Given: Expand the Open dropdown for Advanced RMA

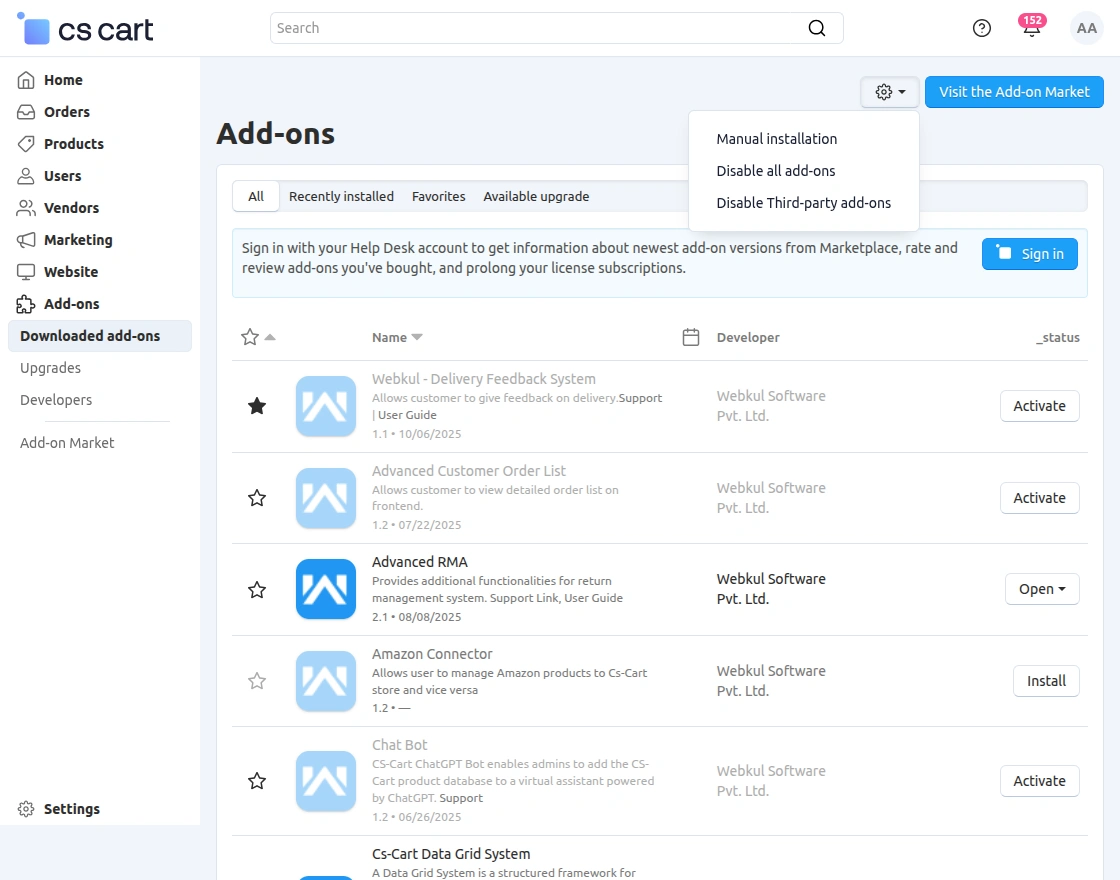Looking at the screenshot, I should tap(1042, 589).
